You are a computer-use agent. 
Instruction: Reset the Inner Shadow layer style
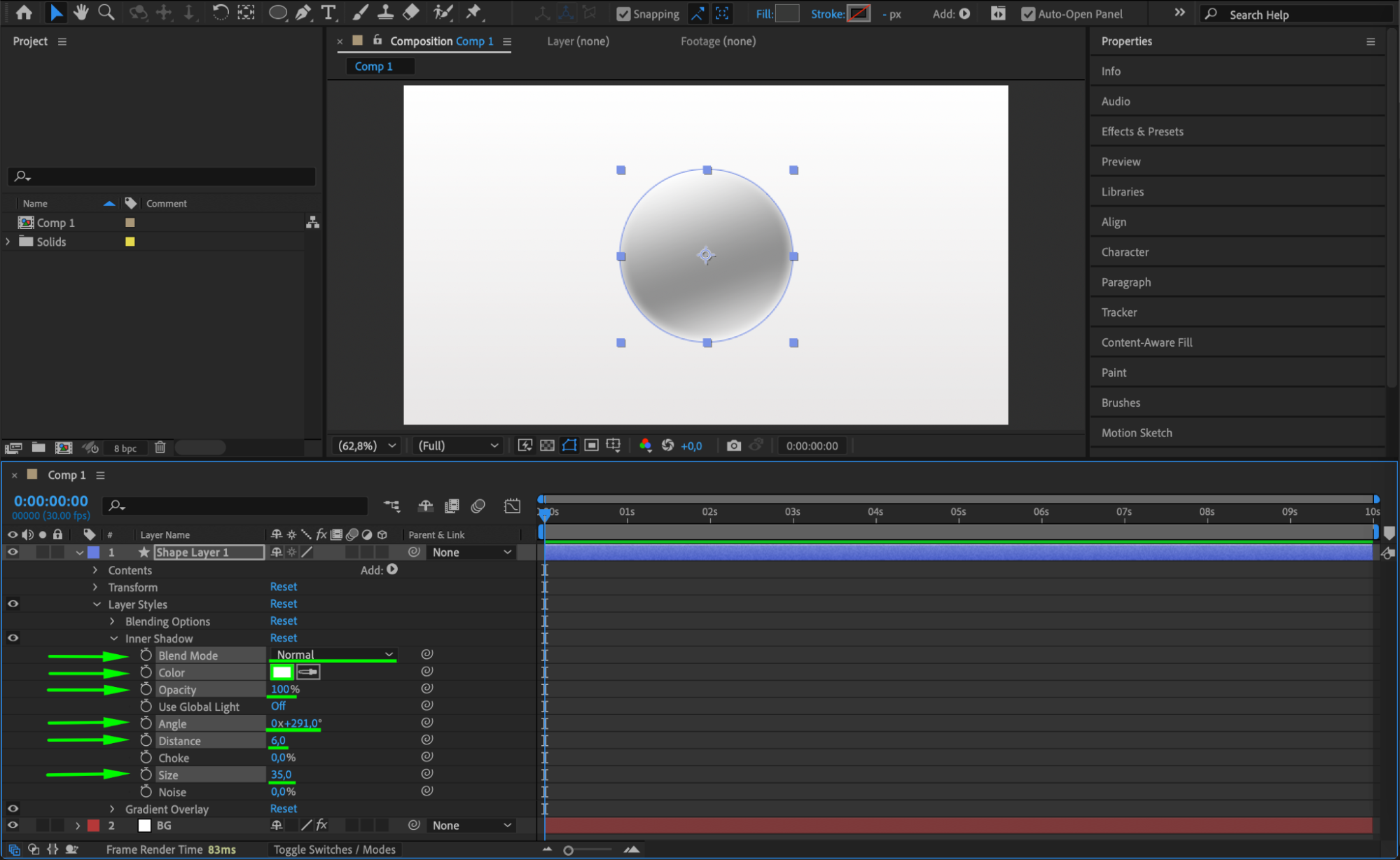284,638
